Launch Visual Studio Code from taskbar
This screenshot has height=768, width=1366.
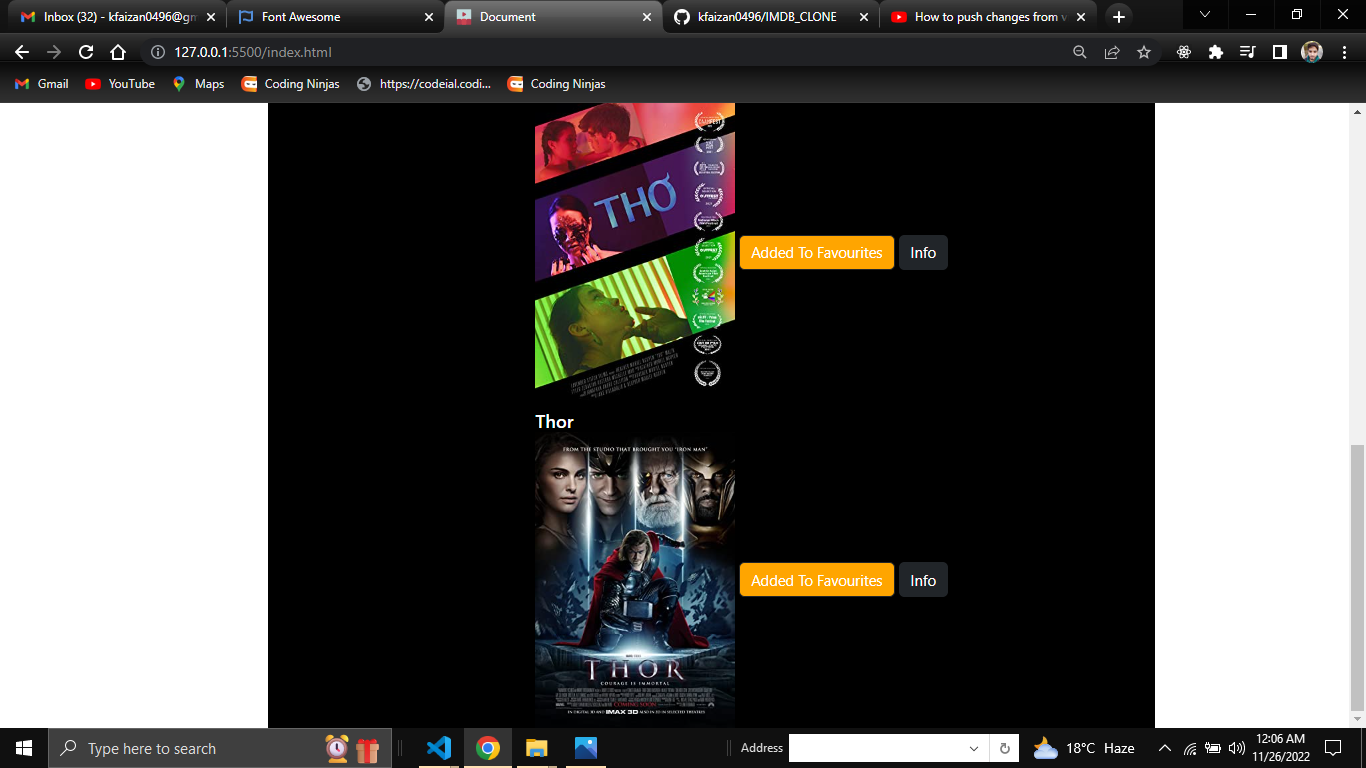click(x=439, y=747)
